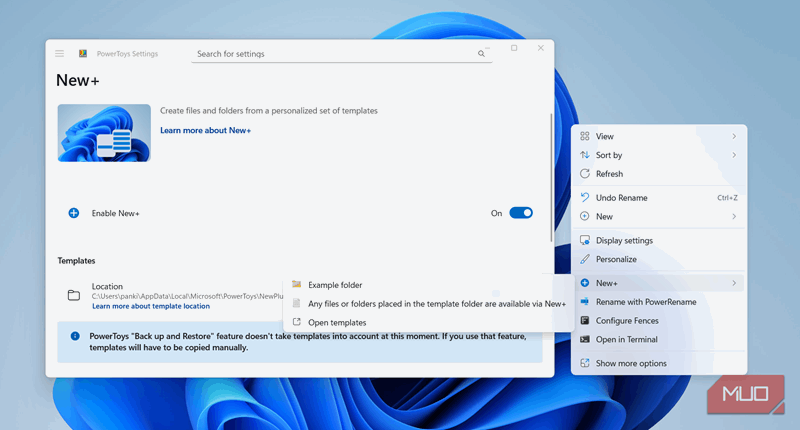Choose Undo Rename in context menu

[621, 198]
